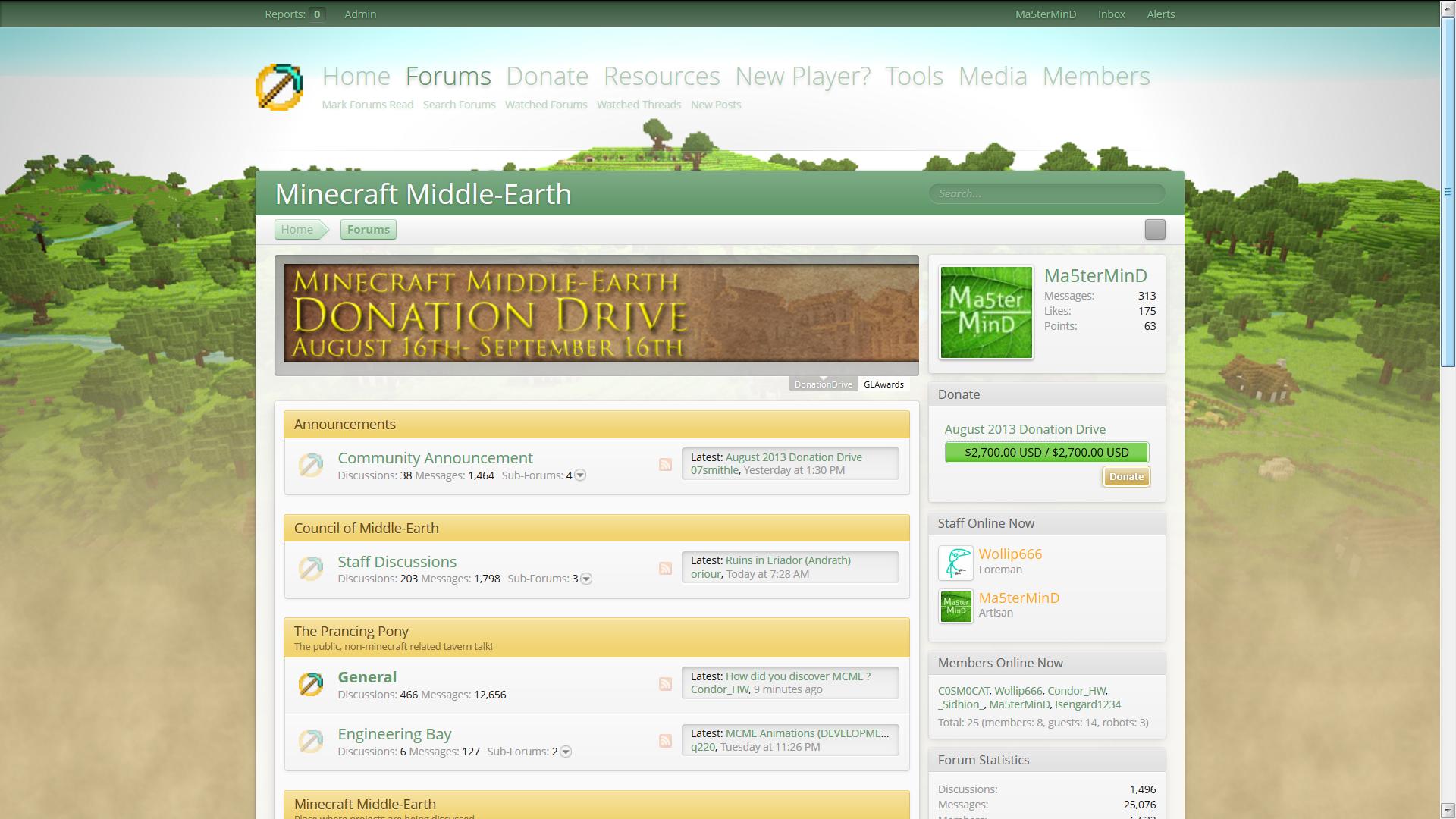Click C0SM0CAT in Members Online
Screen dimensions: 1456x819
[x=963, y=691]
